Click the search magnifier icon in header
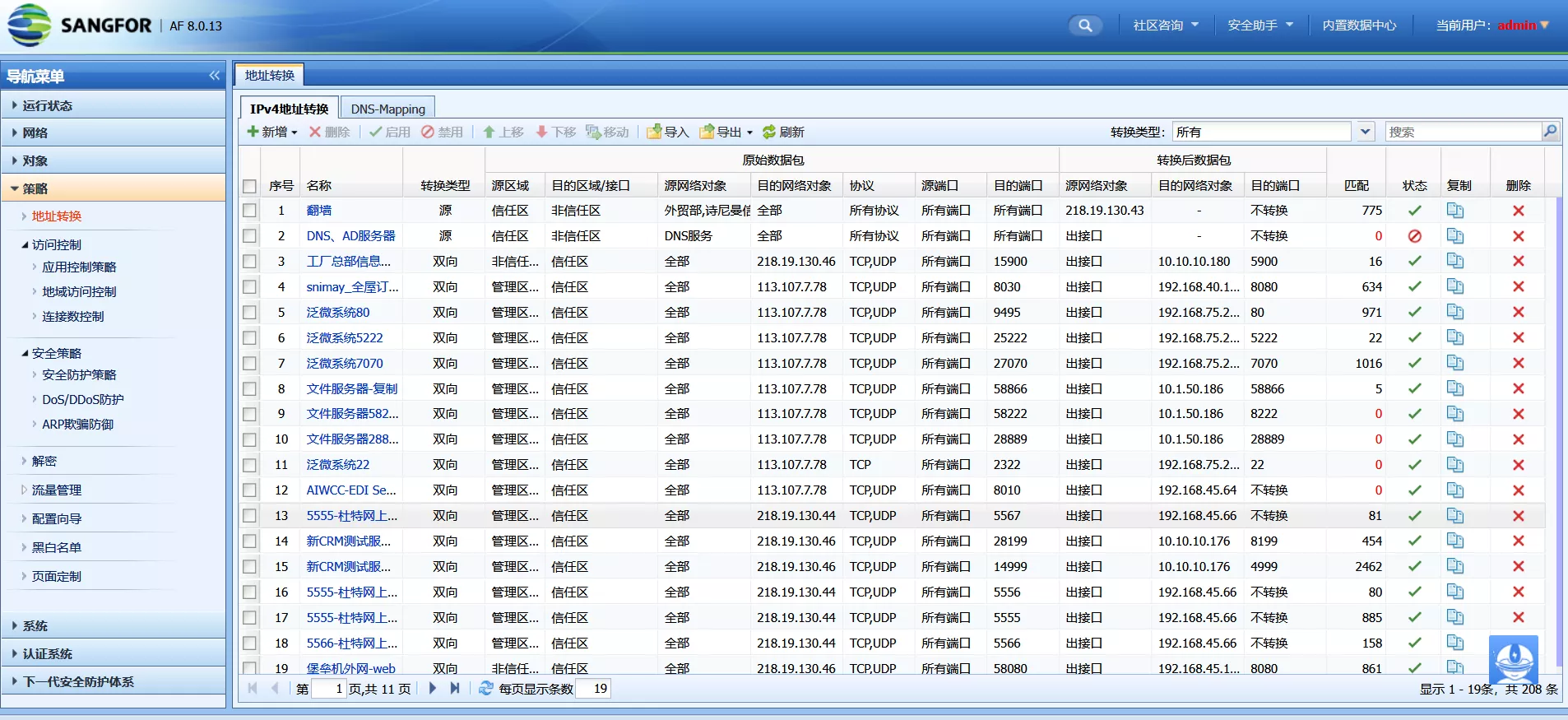Image resolution: width=1568 pixels, height=720 pixels. tap(1085, 26)
